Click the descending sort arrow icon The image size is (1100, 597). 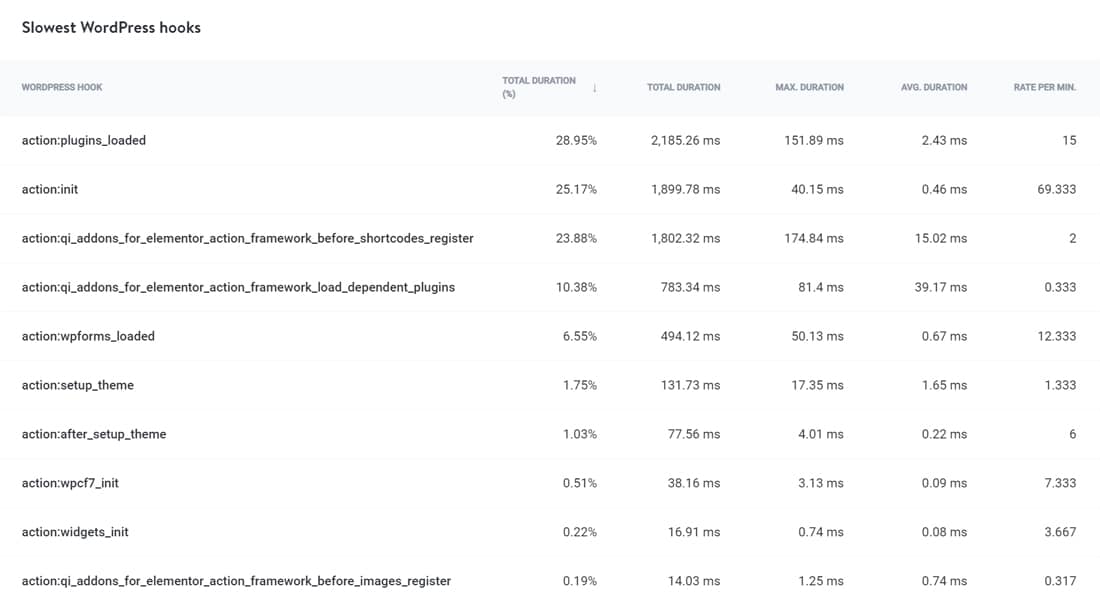pos(595,87)
